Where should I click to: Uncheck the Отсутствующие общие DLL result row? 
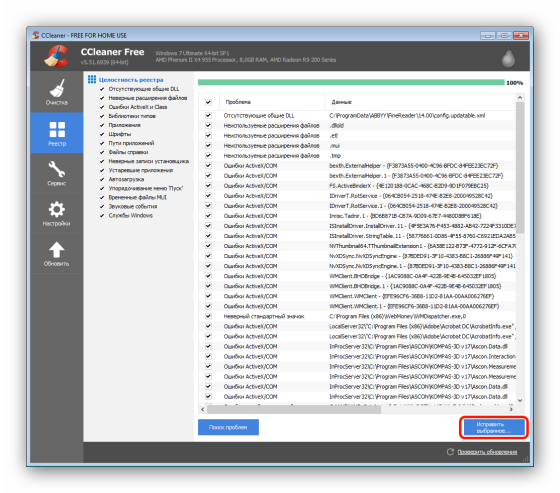208,115
